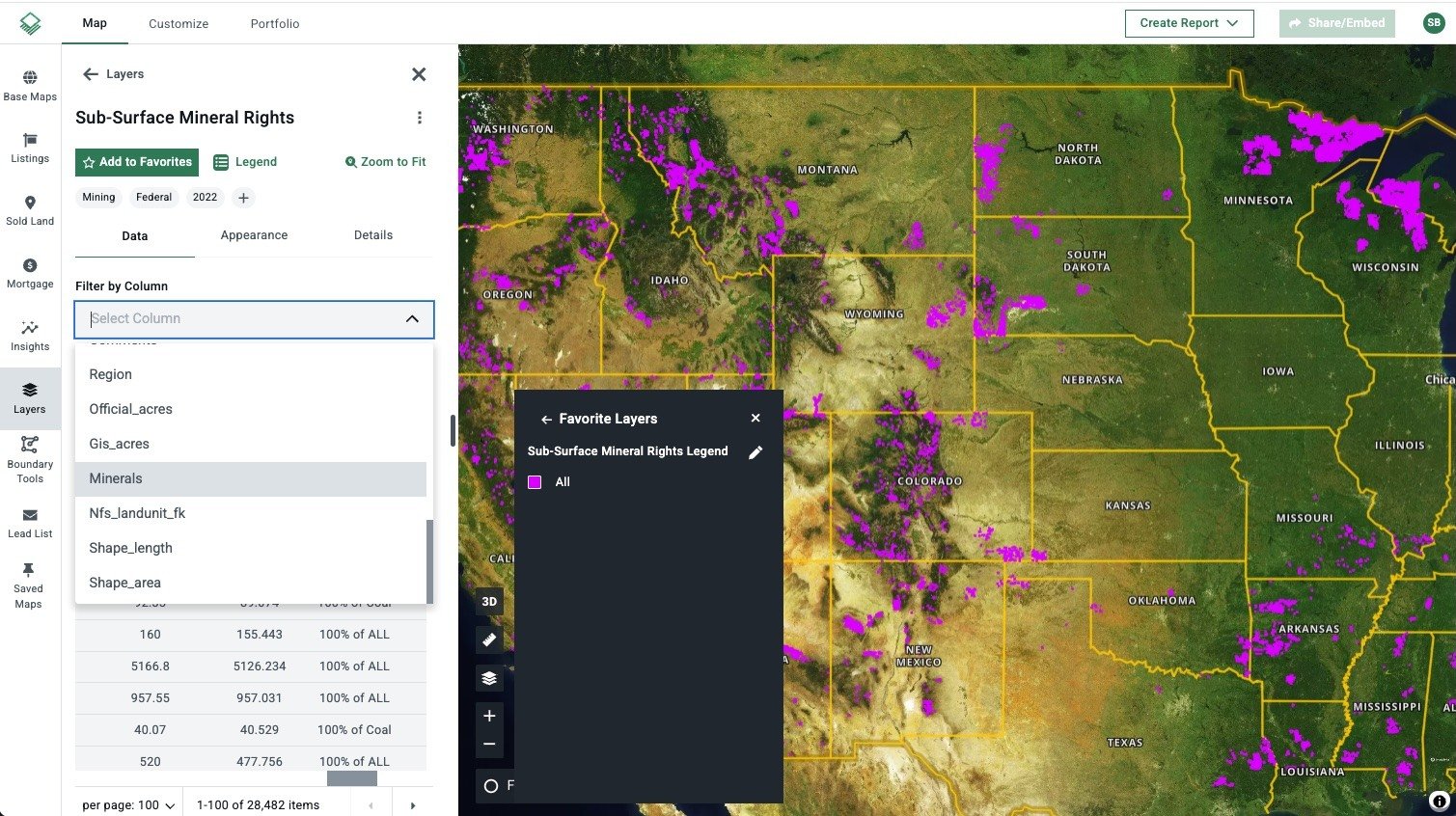Go to the next page of table items
Screen dimensions: 1456x816
pos(413,803)
